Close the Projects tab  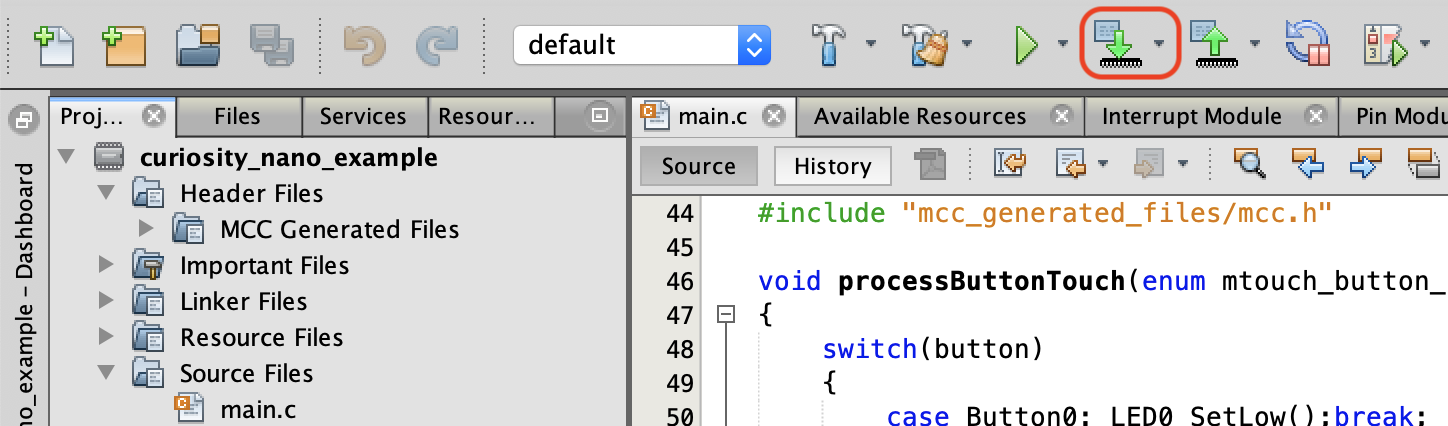coord(153,116)
